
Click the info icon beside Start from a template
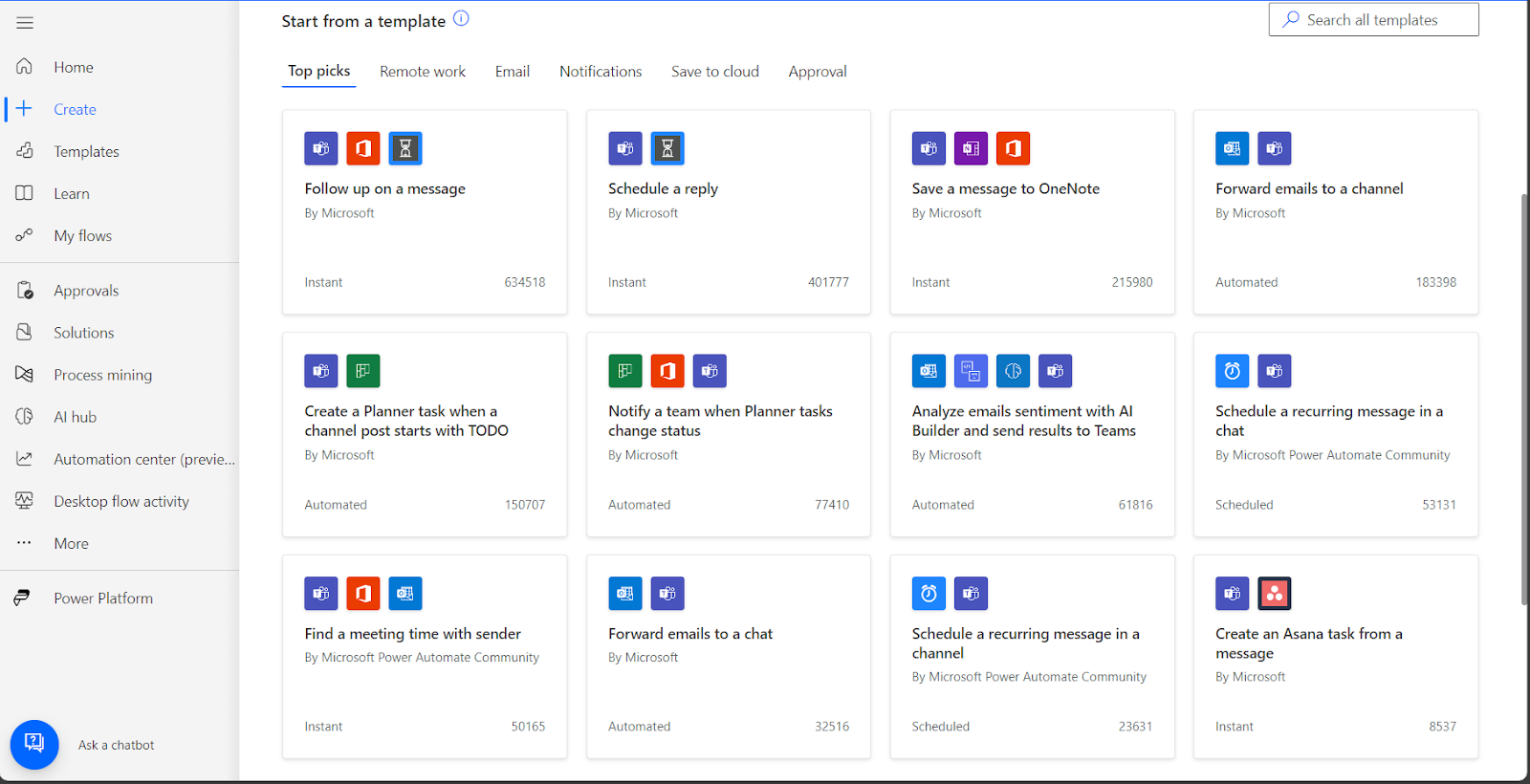tap(461, 18)
